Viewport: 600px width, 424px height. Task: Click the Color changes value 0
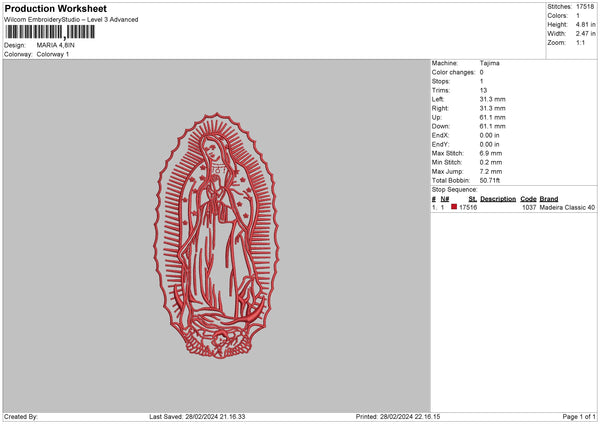[x=481, y=72]
